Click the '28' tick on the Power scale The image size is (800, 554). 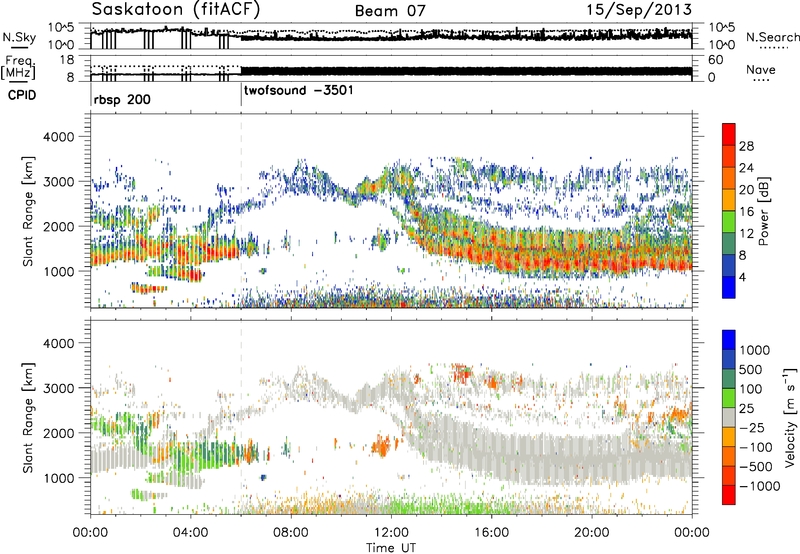point(746,146)
